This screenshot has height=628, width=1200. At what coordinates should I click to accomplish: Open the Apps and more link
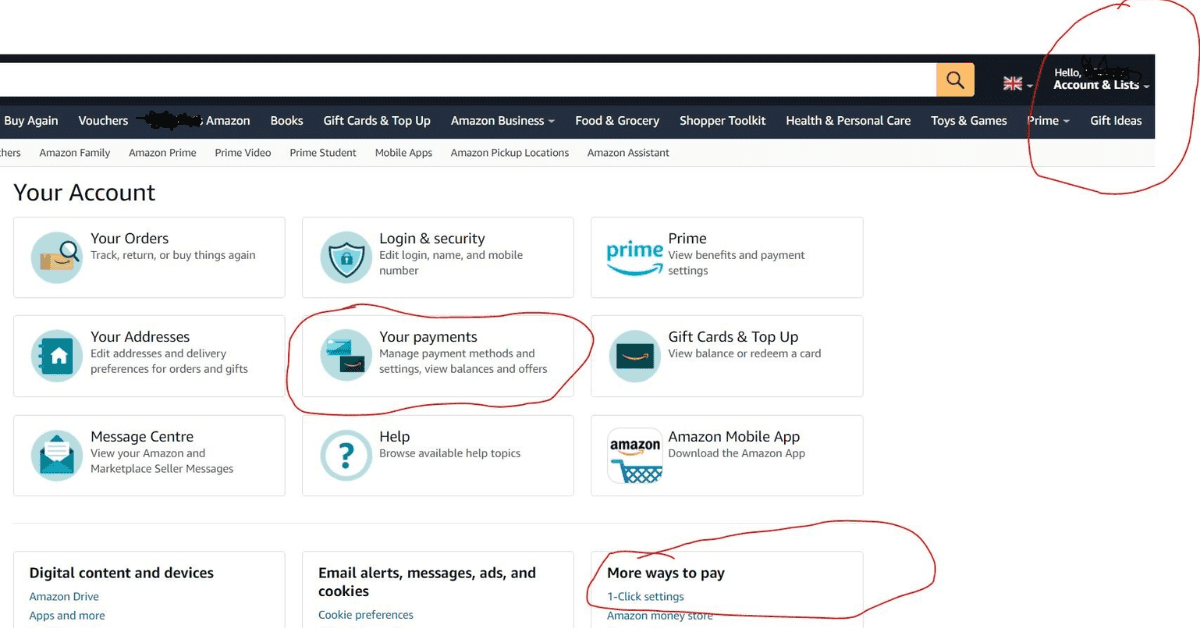(x=67, y=616)
